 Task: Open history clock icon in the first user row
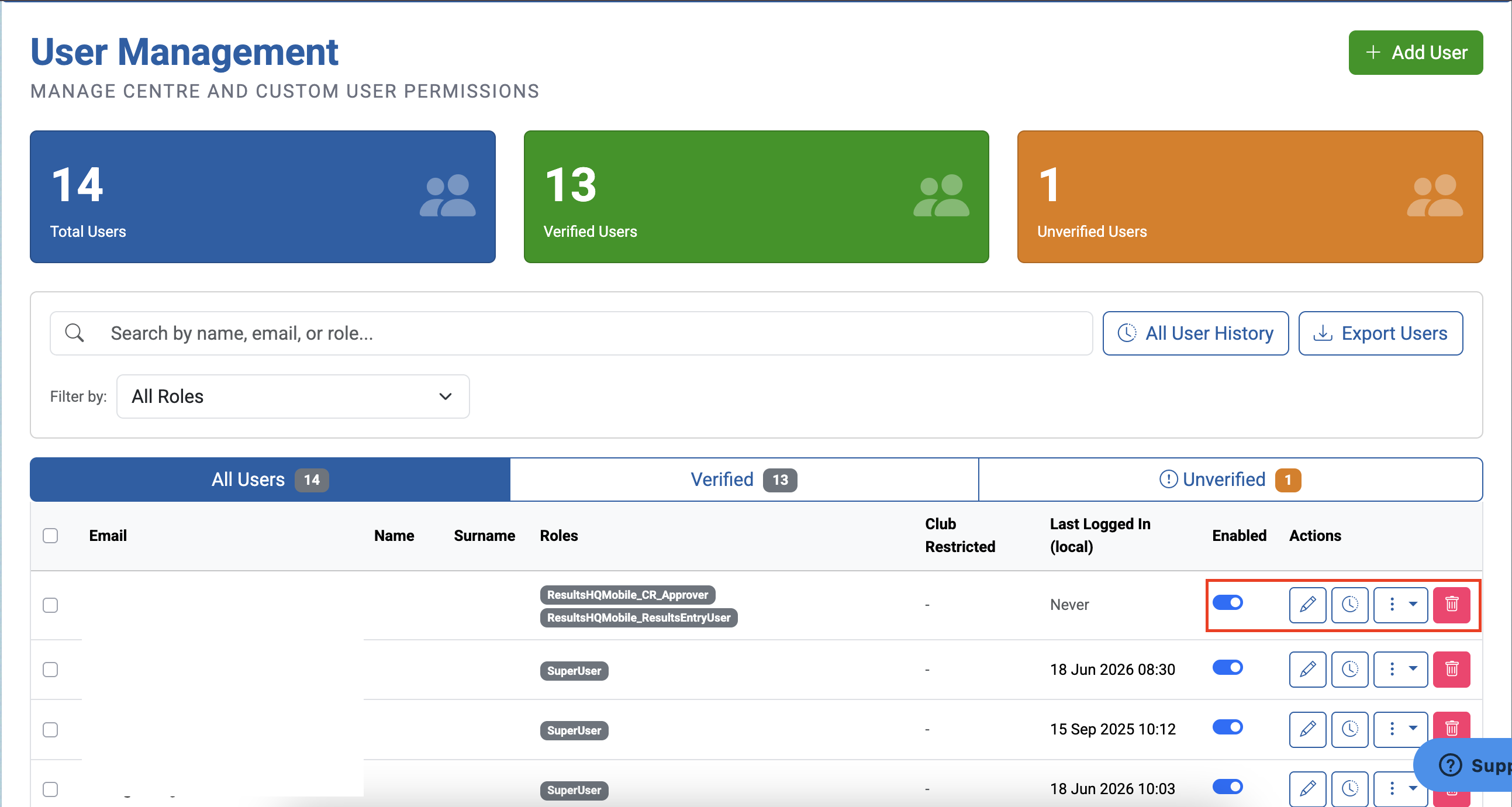click(1349, 605)
